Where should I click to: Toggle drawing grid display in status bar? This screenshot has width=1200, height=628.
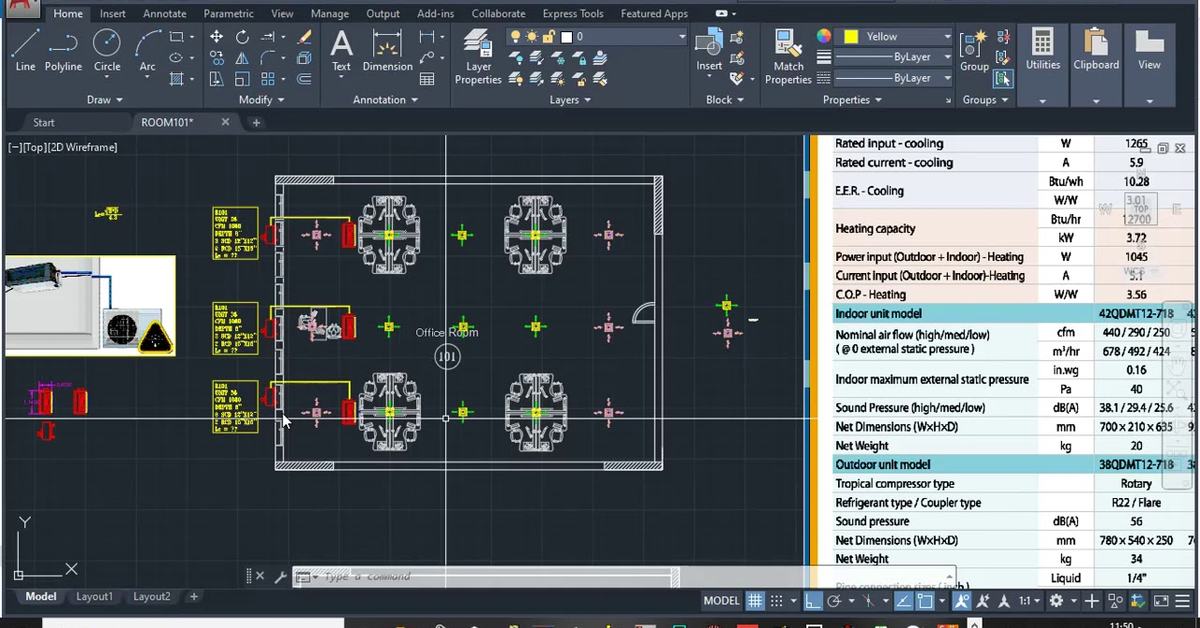point(756,601)
